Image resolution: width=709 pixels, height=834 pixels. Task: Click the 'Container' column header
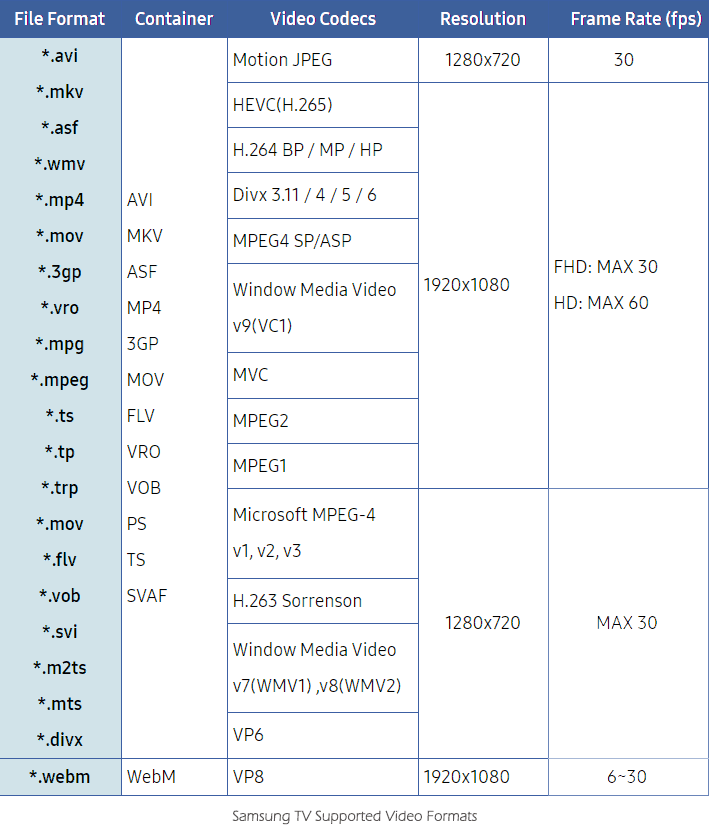pyautogui.click(x=174, y=19)
